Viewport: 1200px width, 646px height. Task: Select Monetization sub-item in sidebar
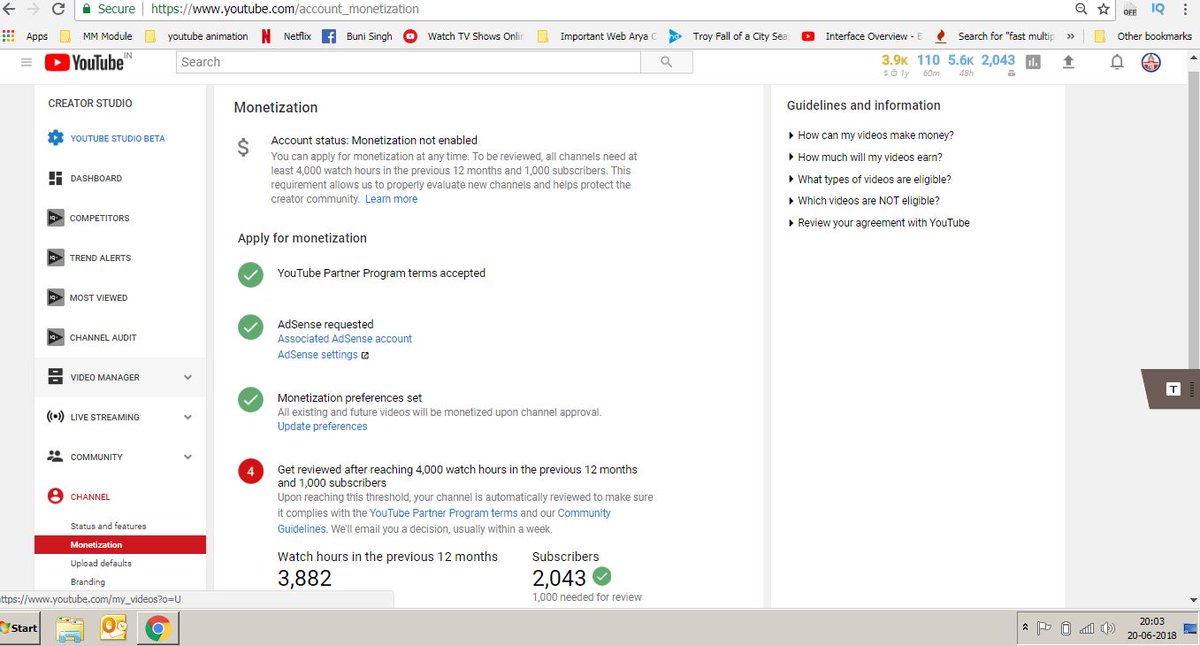120,545
